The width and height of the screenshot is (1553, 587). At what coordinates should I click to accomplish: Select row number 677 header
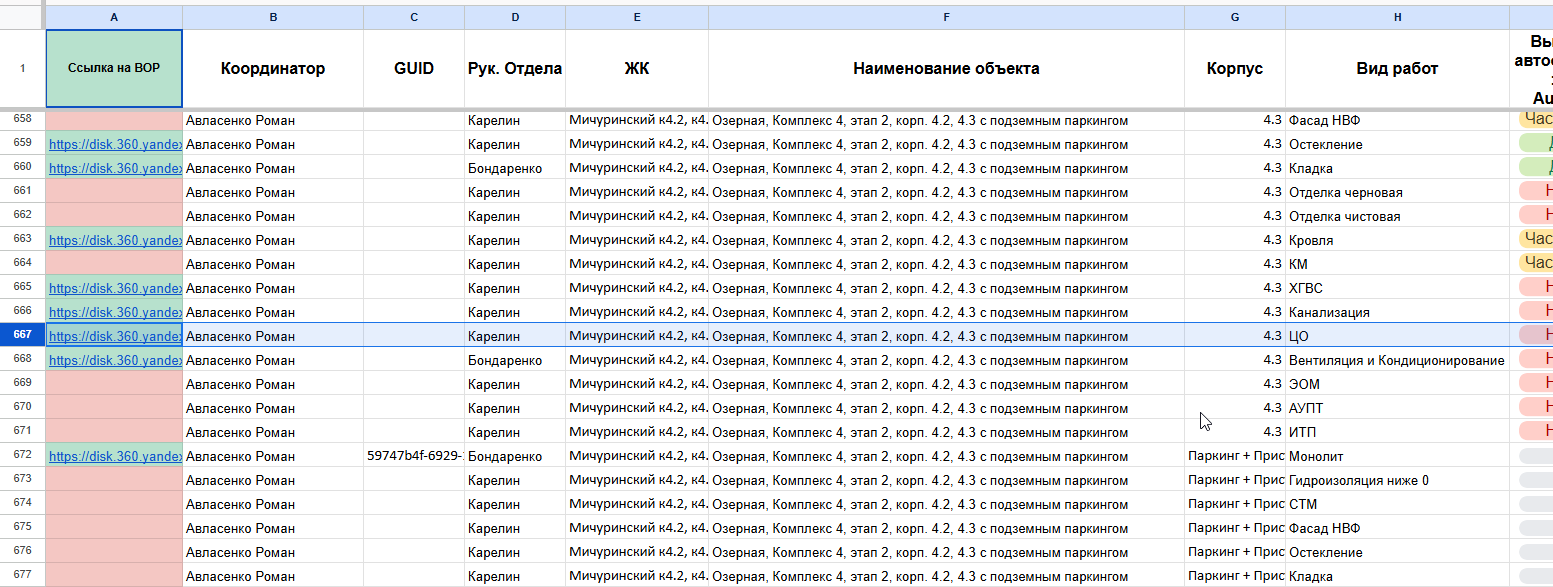point(23,576)
